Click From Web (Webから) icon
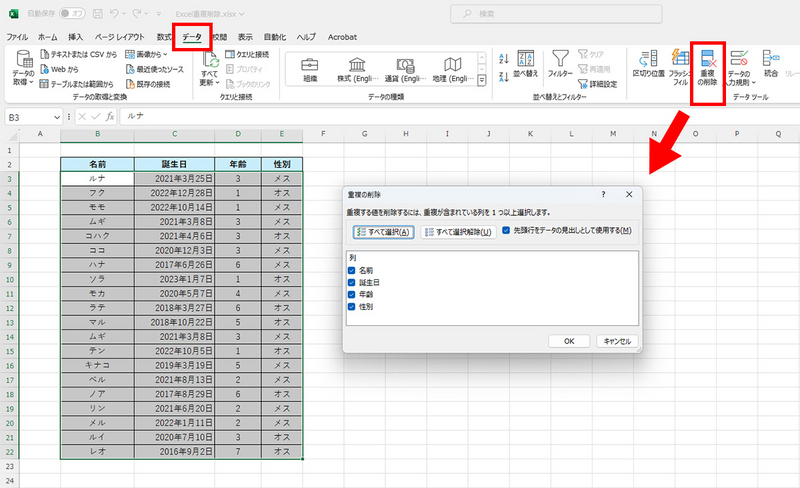The width and height of the screenshot is (800, 488). pos(59,69)
